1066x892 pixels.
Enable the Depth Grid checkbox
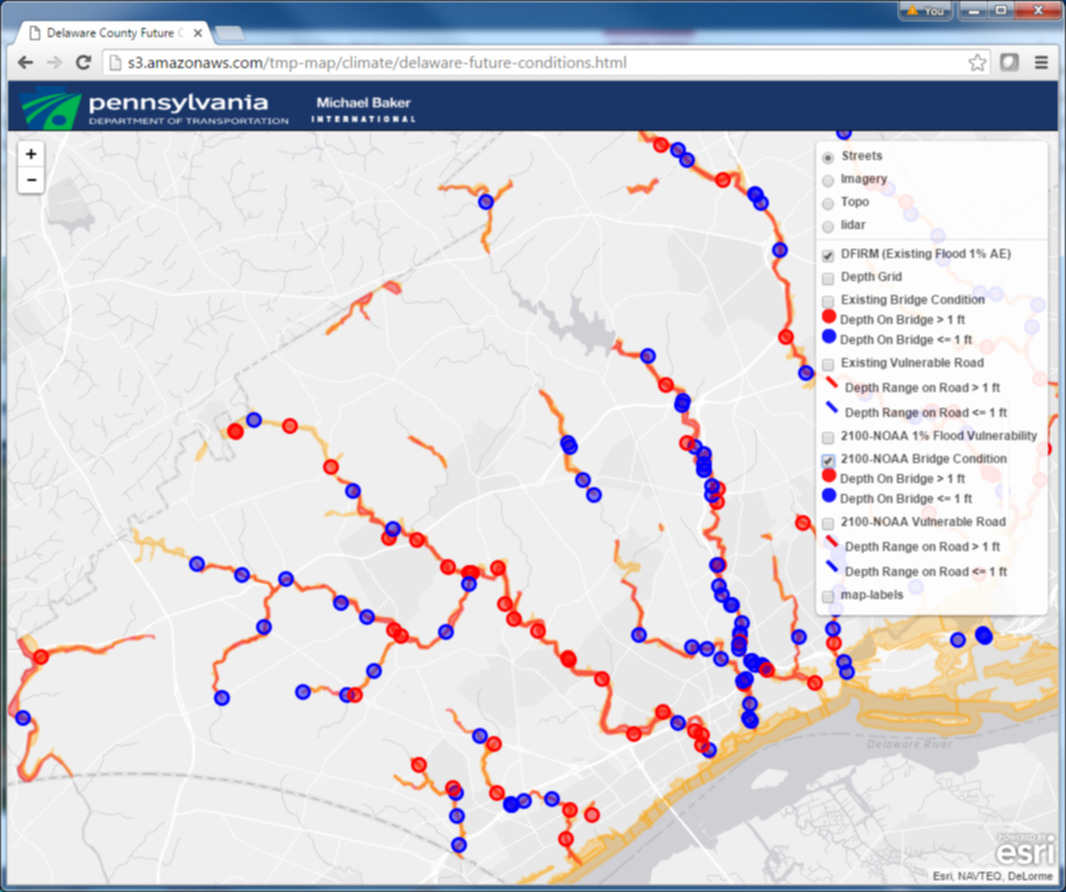[828, 277]
